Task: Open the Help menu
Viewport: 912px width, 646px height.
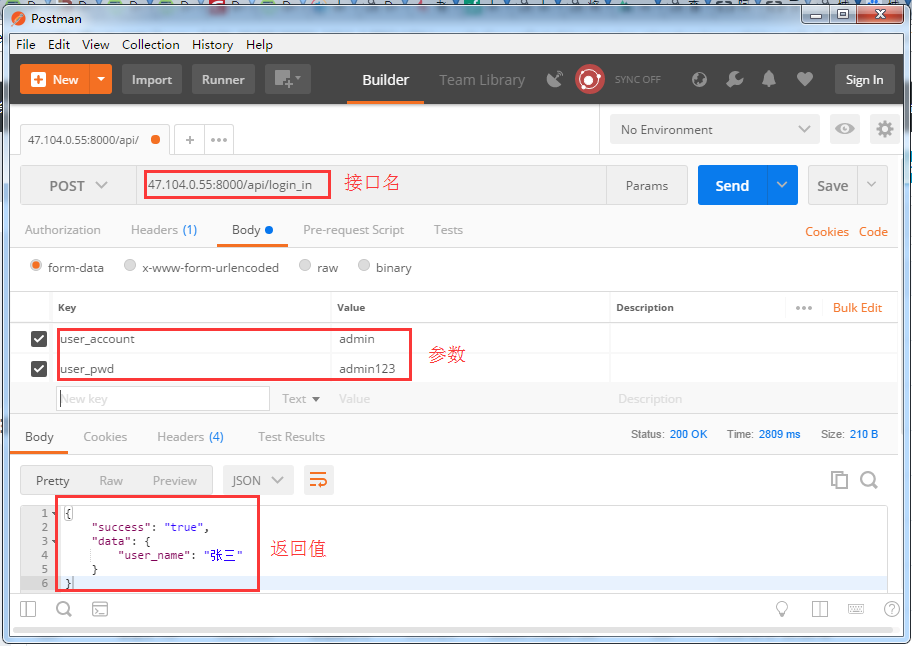Action: point(259,44)
